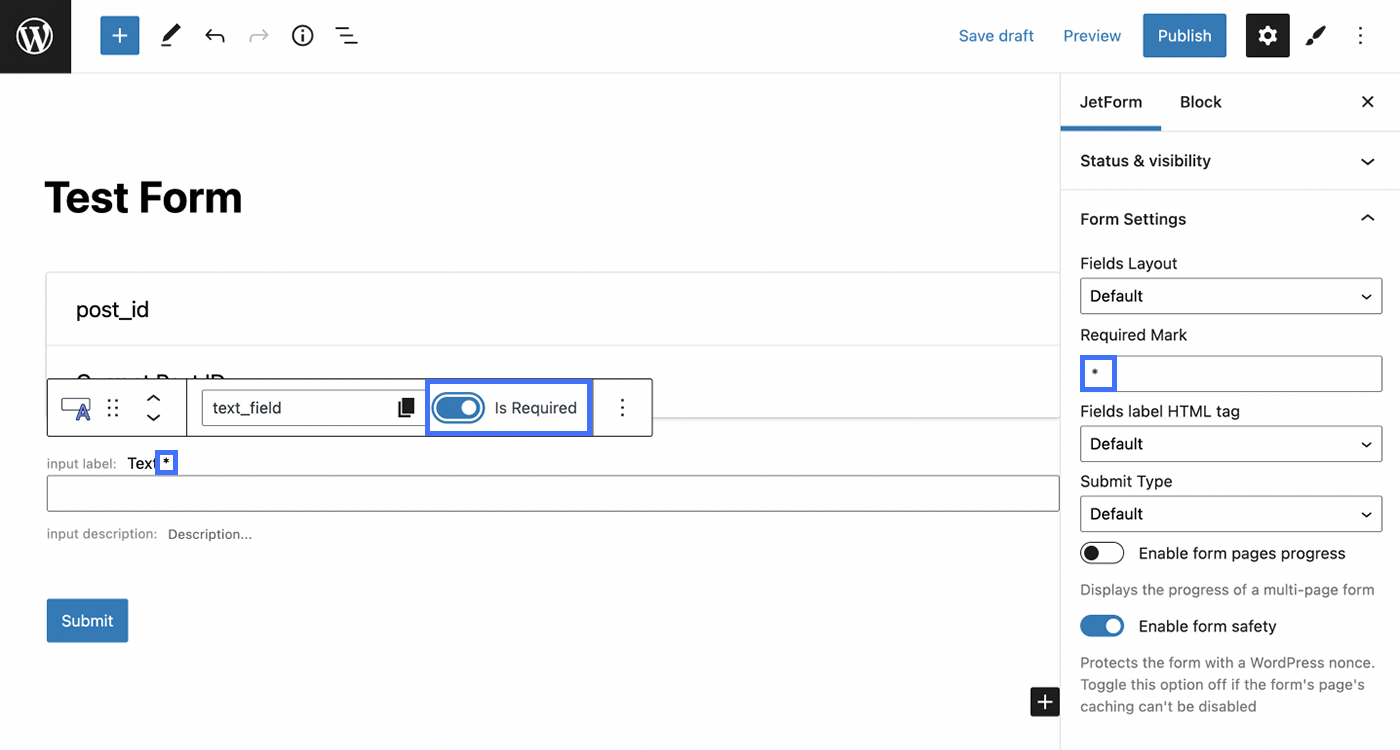Open the Styles paintbrush panel
This screenshot has height=750, width=1400.
tap(1314, 35)
